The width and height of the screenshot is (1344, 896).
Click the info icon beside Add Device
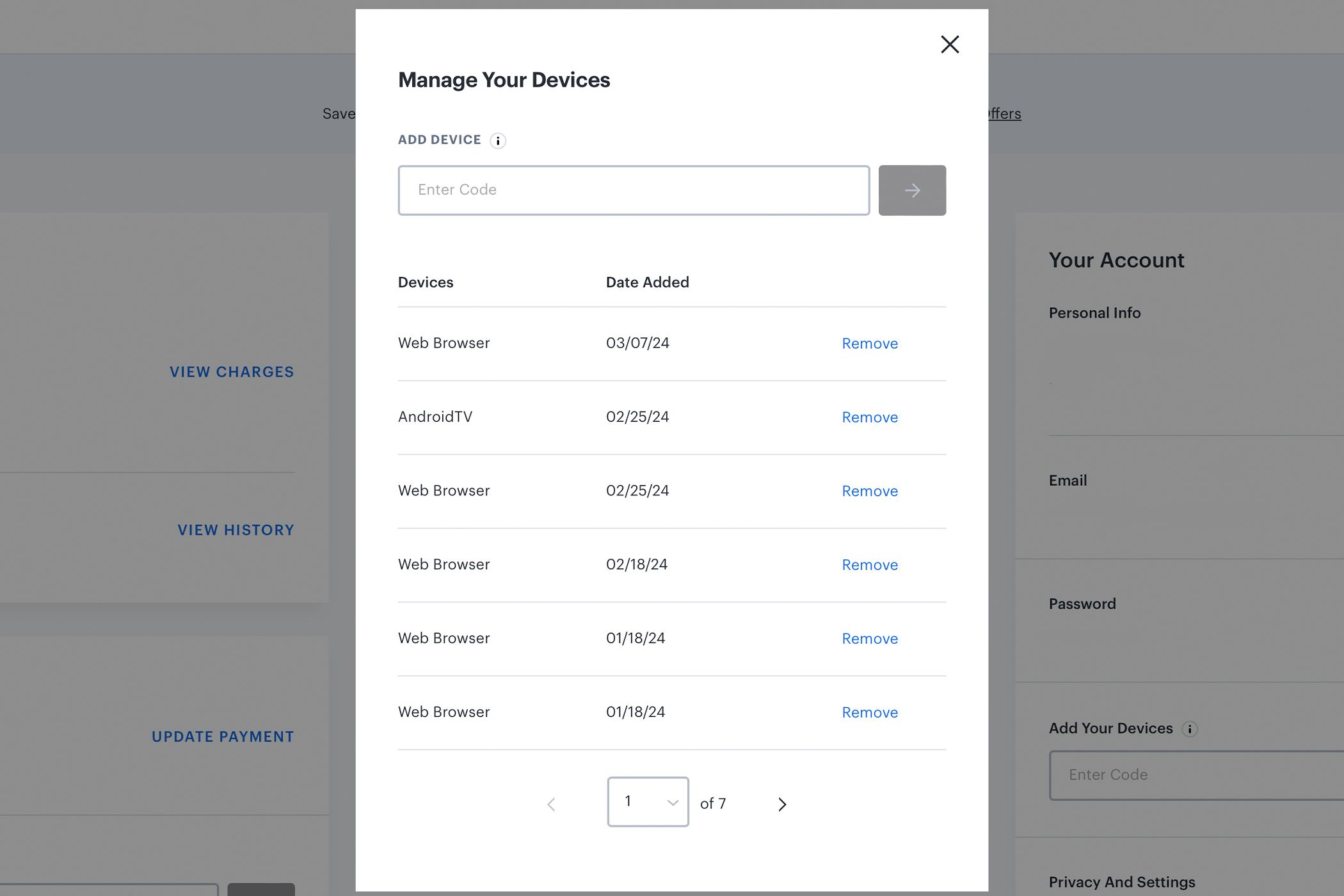click(498, 141)
